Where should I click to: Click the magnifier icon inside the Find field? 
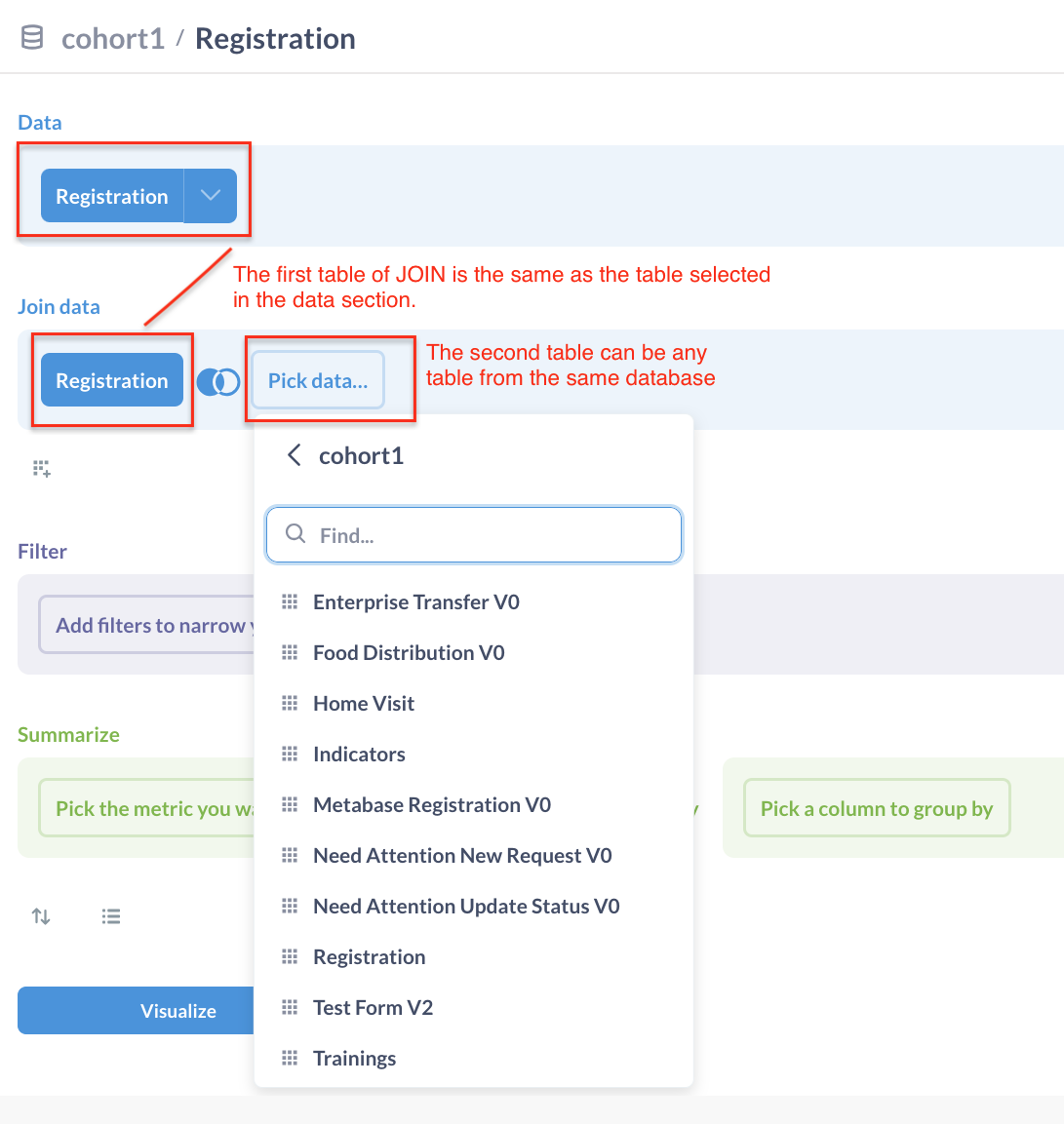click(294, 534)
